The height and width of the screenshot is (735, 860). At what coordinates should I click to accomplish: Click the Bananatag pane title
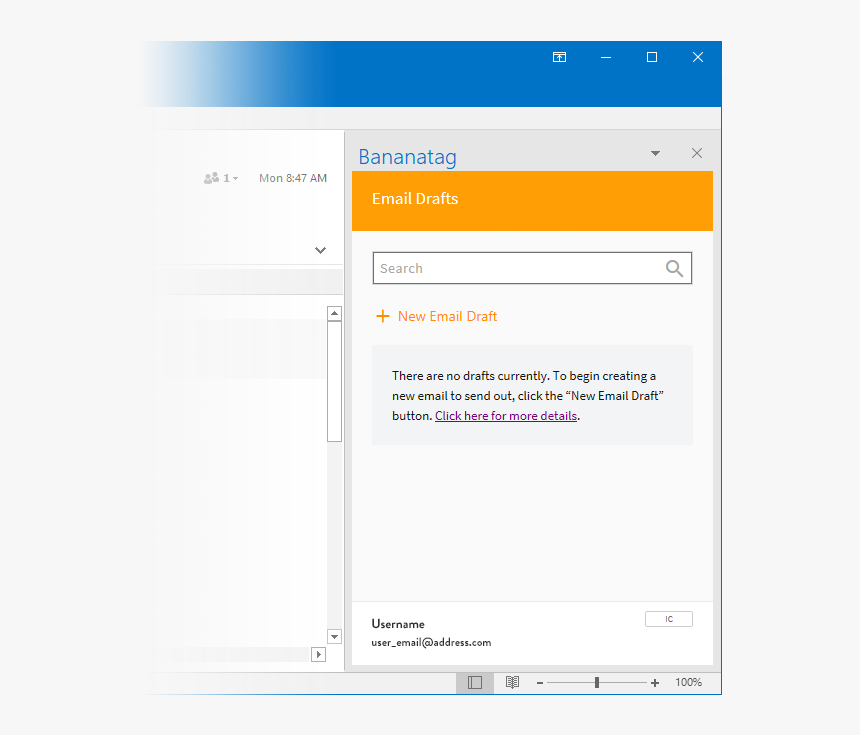(x=408, y=157)
